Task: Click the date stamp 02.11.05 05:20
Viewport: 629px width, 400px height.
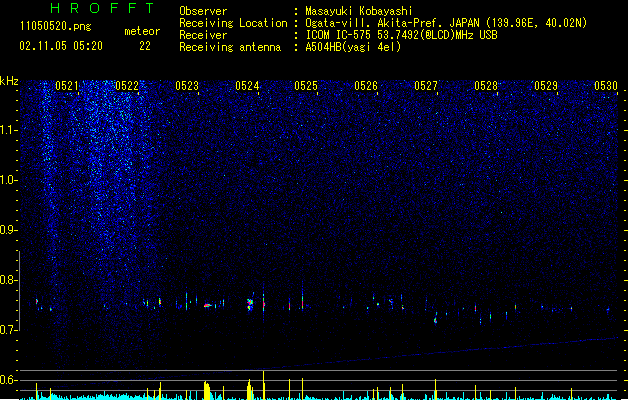Action: coord(61,46)
